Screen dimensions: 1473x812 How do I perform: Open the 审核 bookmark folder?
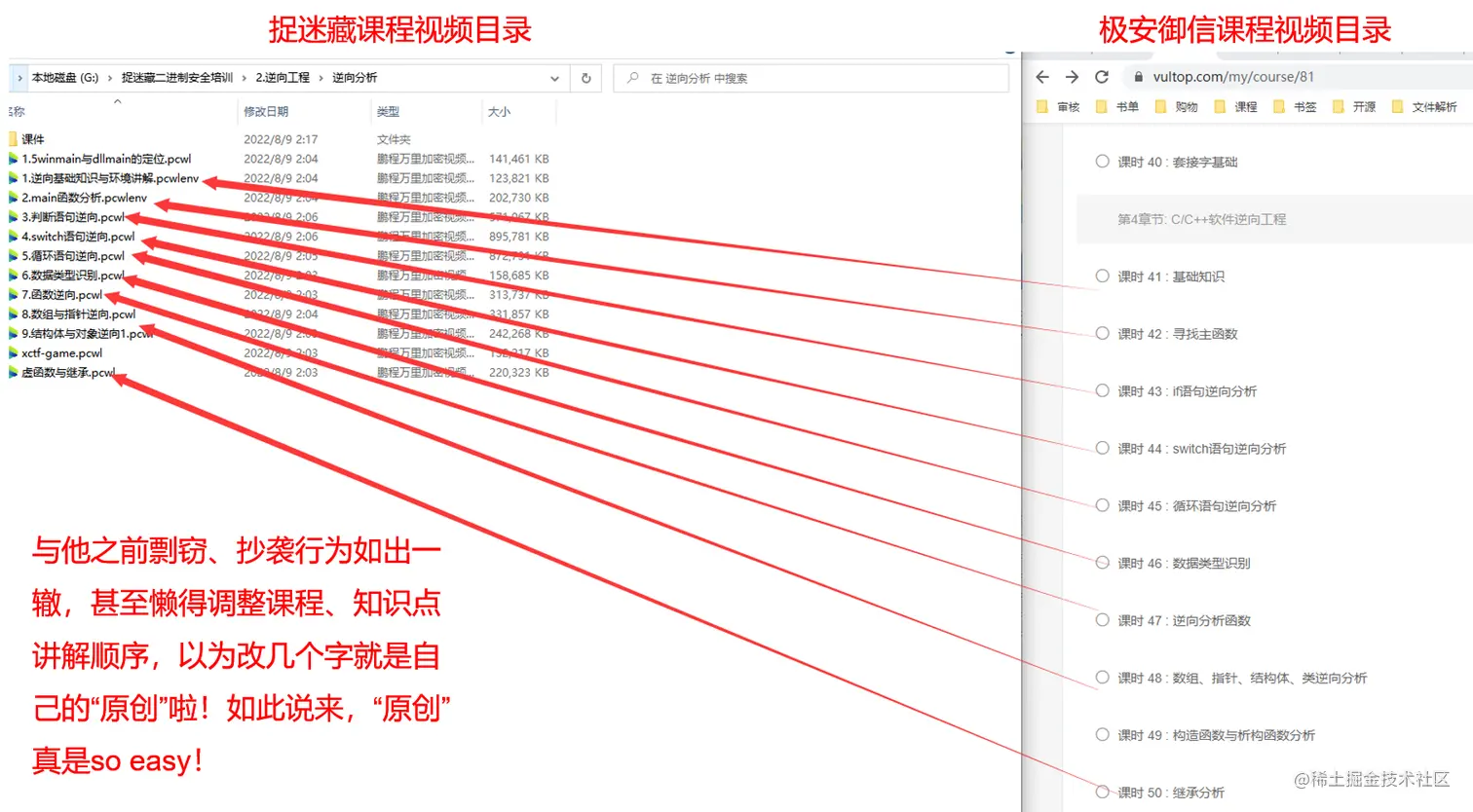[1058, 107]
